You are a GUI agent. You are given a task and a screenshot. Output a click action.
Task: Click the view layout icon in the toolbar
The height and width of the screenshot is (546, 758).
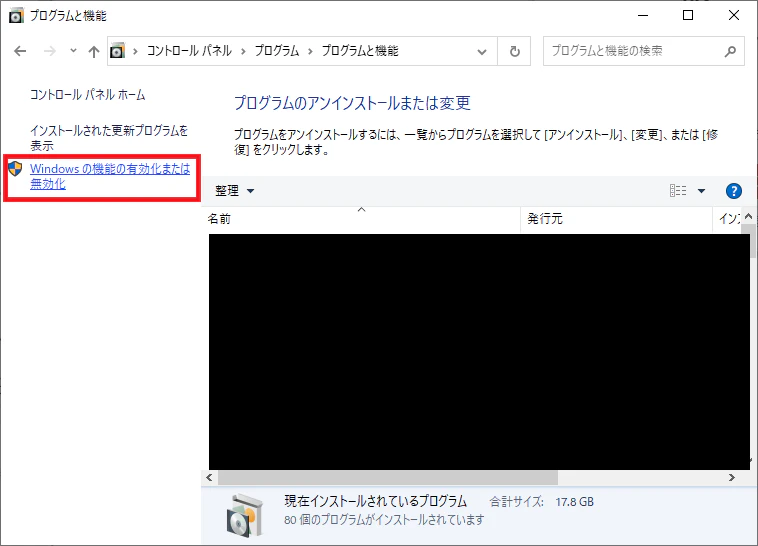pyautogui.click(x=678, y=191)
